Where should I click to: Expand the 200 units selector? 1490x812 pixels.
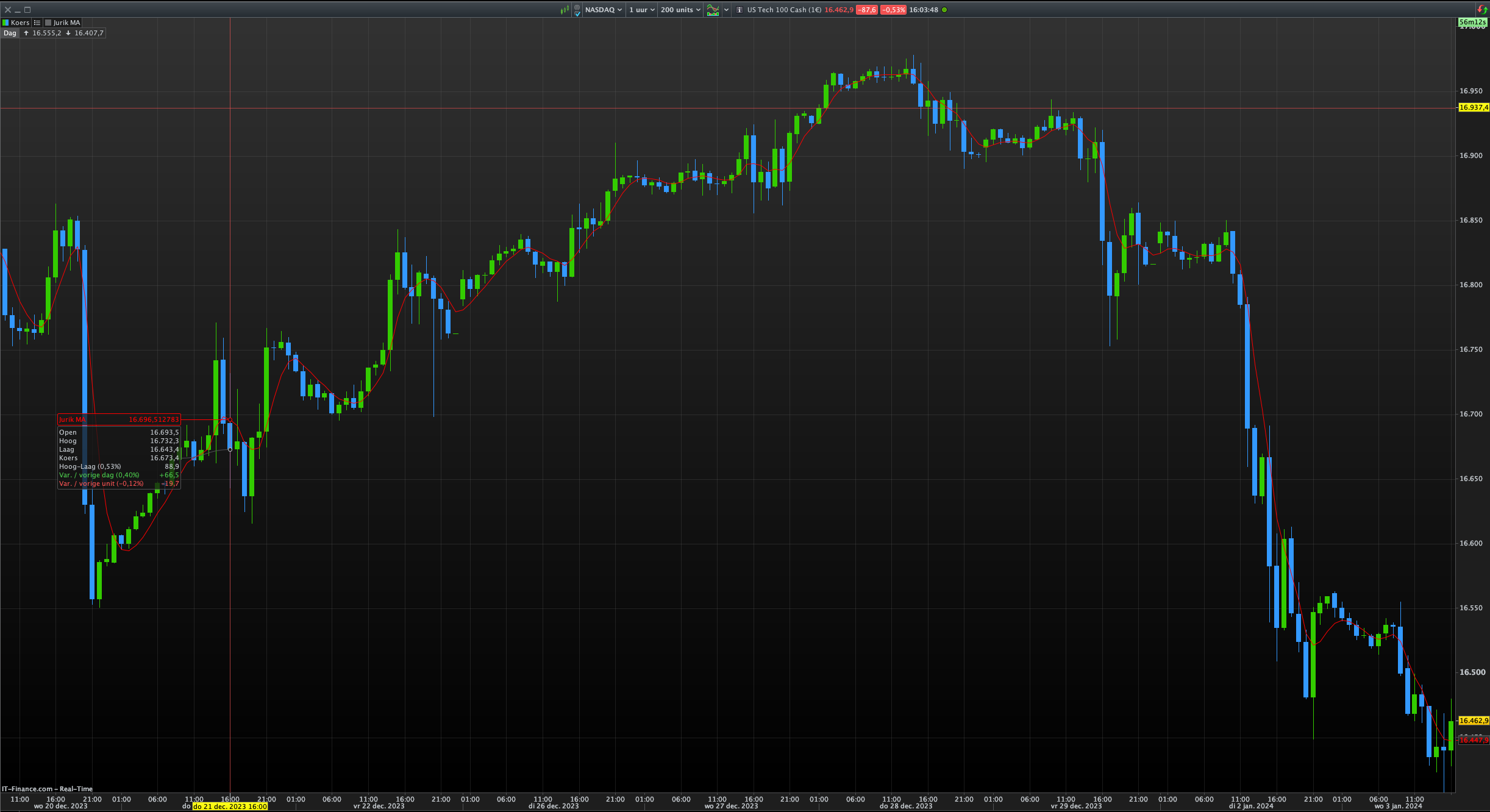[x=680, y=10]
